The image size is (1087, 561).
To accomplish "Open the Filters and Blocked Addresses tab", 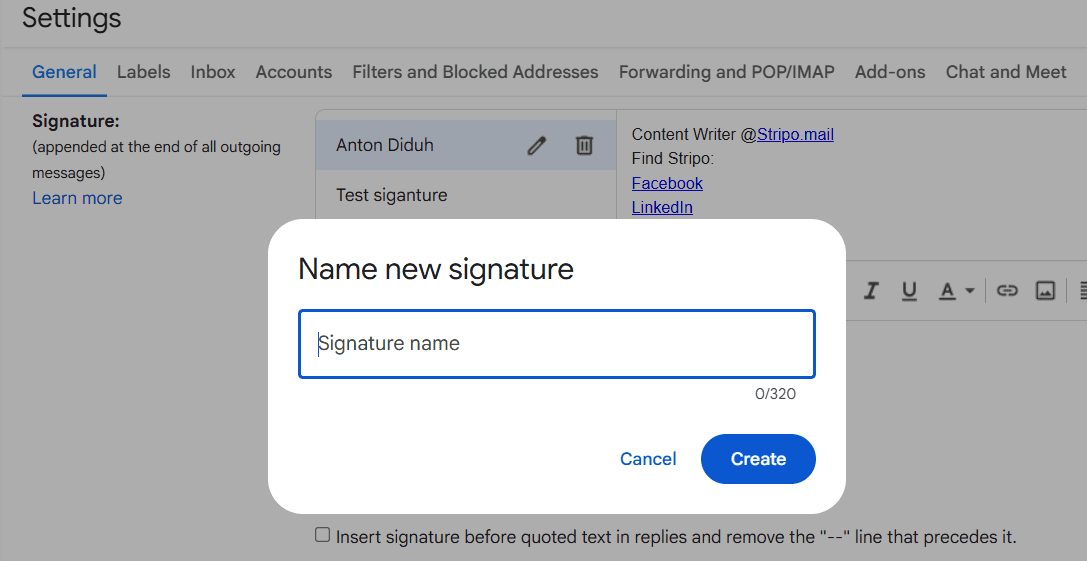I will 475,72.
